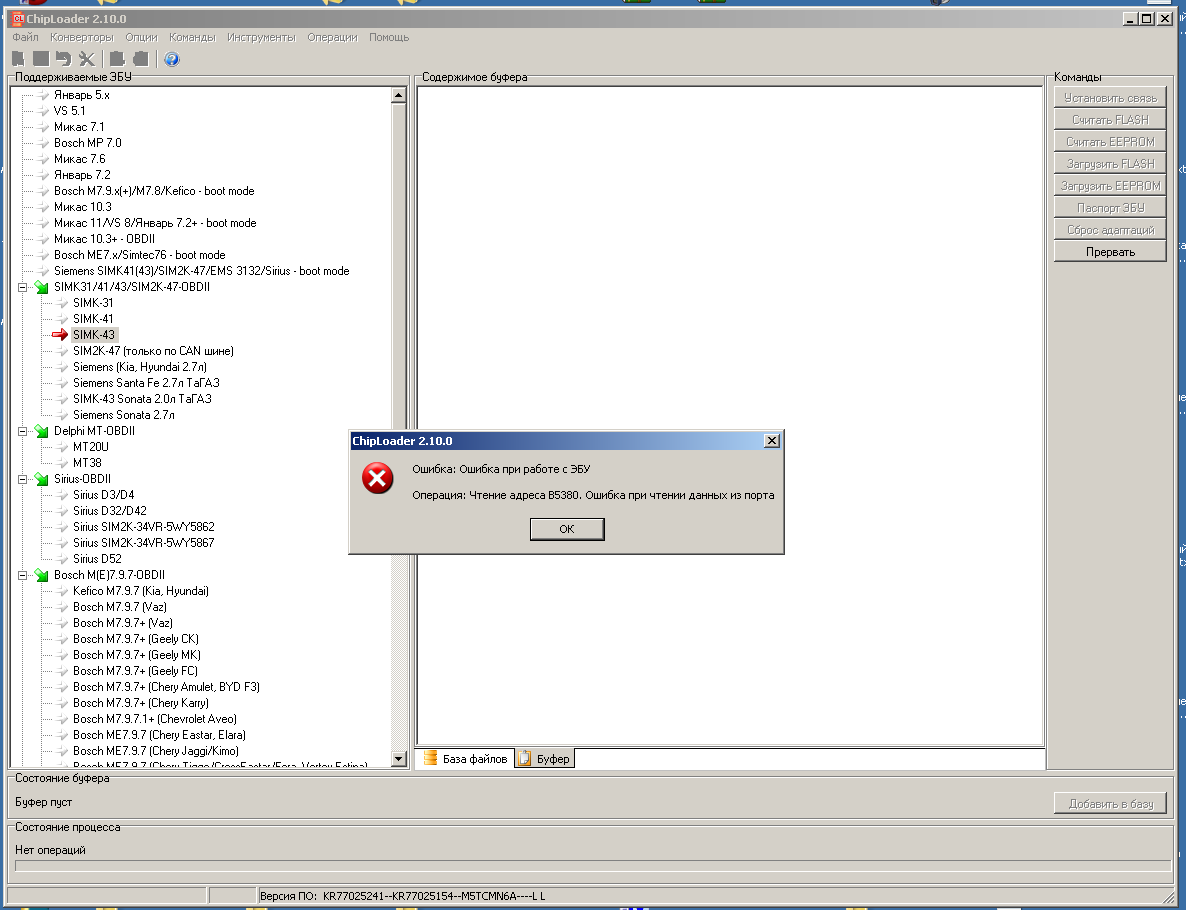Switch to the Буфер tab
This screenshot has height=910, width=1186.
click(545, 759)
